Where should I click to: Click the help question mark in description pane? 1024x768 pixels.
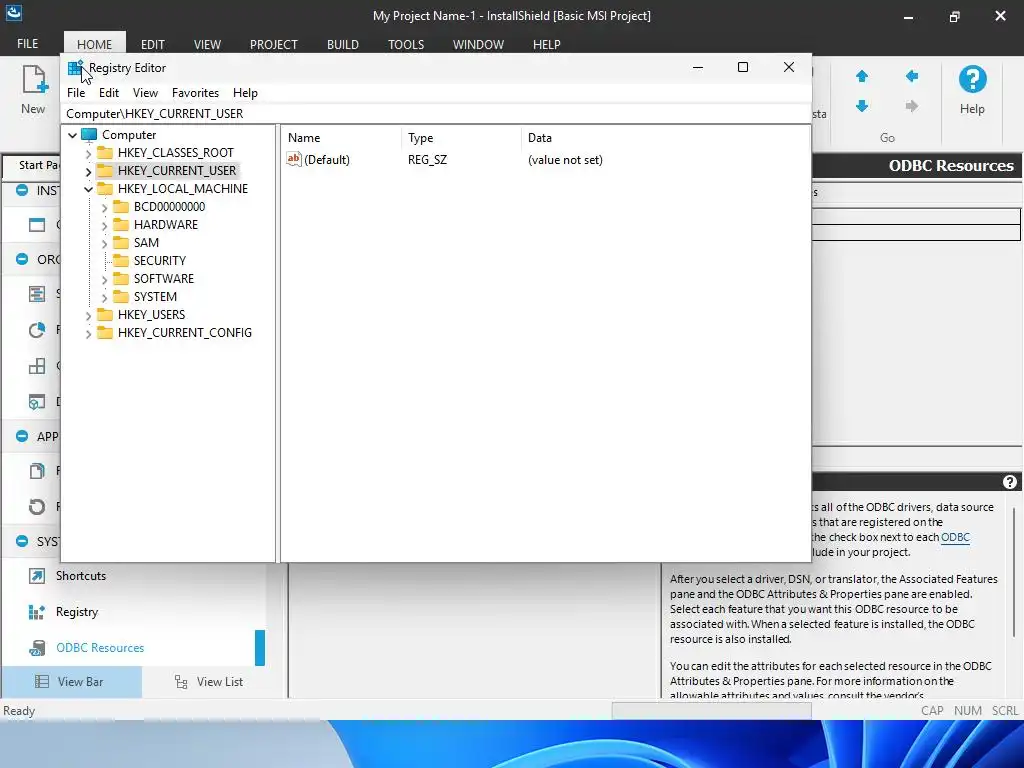coord(1010,482)
